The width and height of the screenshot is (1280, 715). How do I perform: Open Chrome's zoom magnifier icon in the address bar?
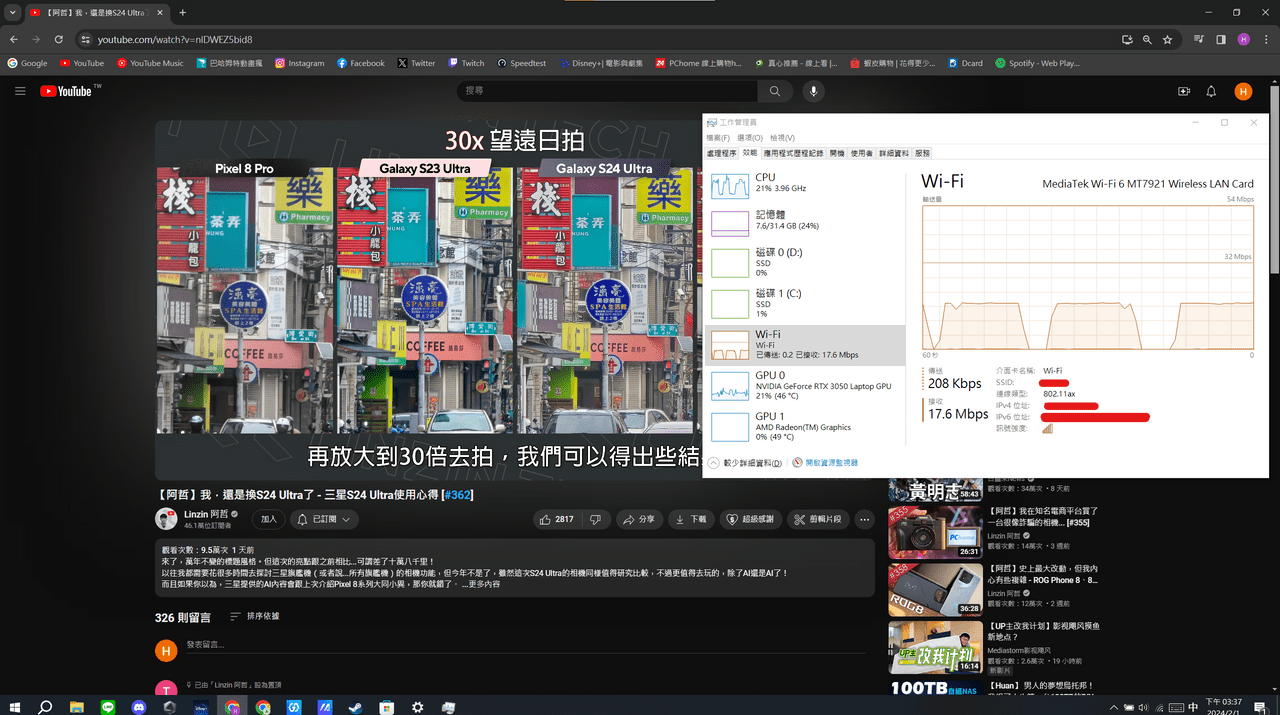[x=1147, y=39]
